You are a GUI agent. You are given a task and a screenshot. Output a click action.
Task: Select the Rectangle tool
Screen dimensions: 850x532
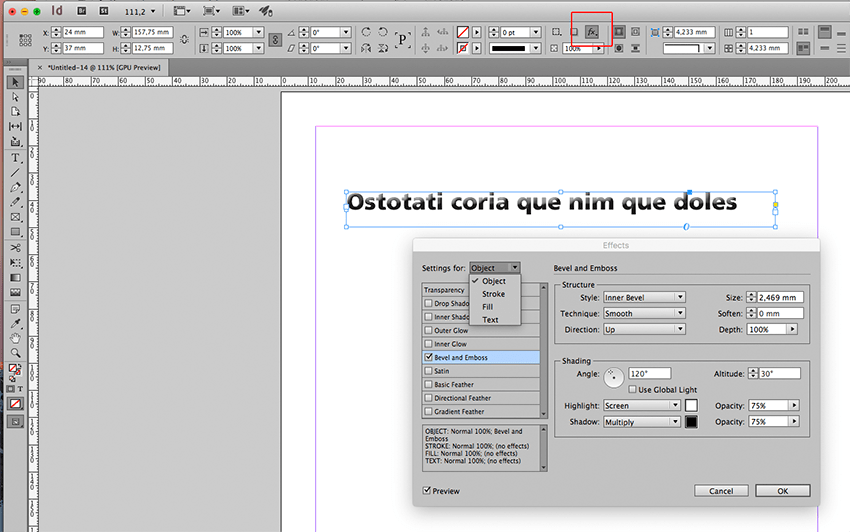pyautogui.click(x=15, y=232)
